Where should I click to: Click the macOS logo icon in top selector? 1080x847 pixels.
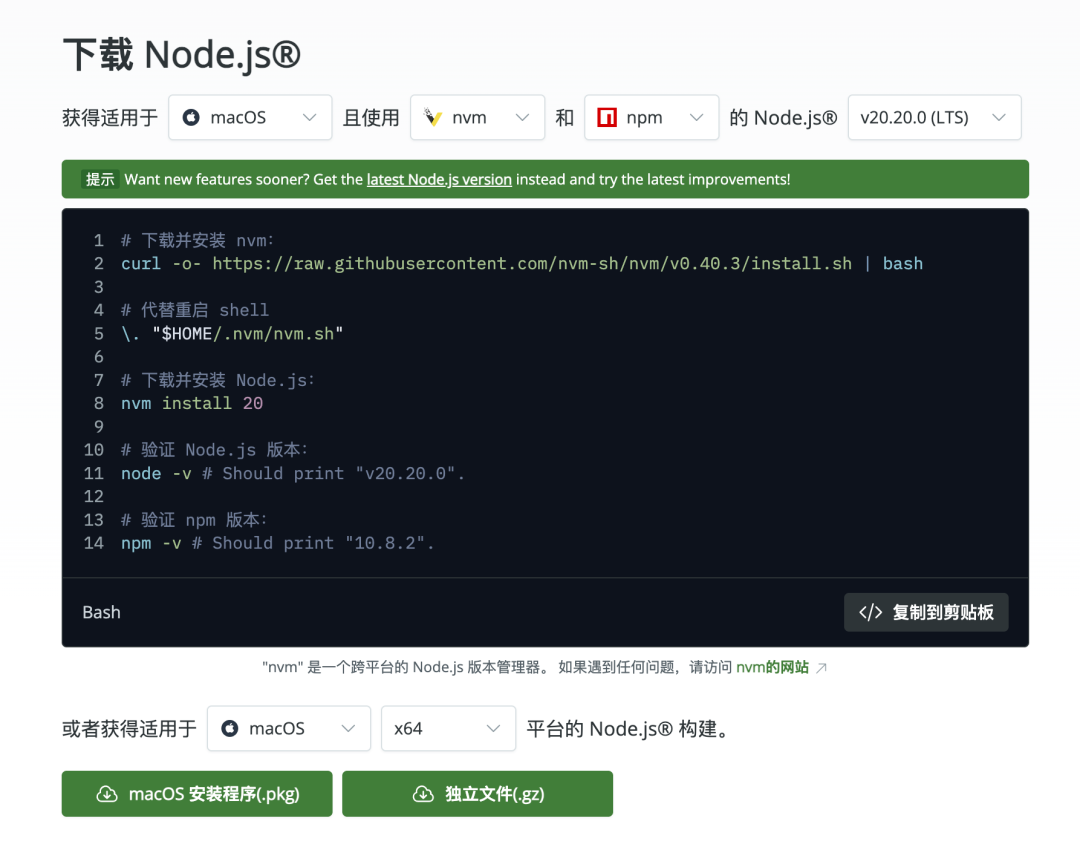tap(190, 118)
